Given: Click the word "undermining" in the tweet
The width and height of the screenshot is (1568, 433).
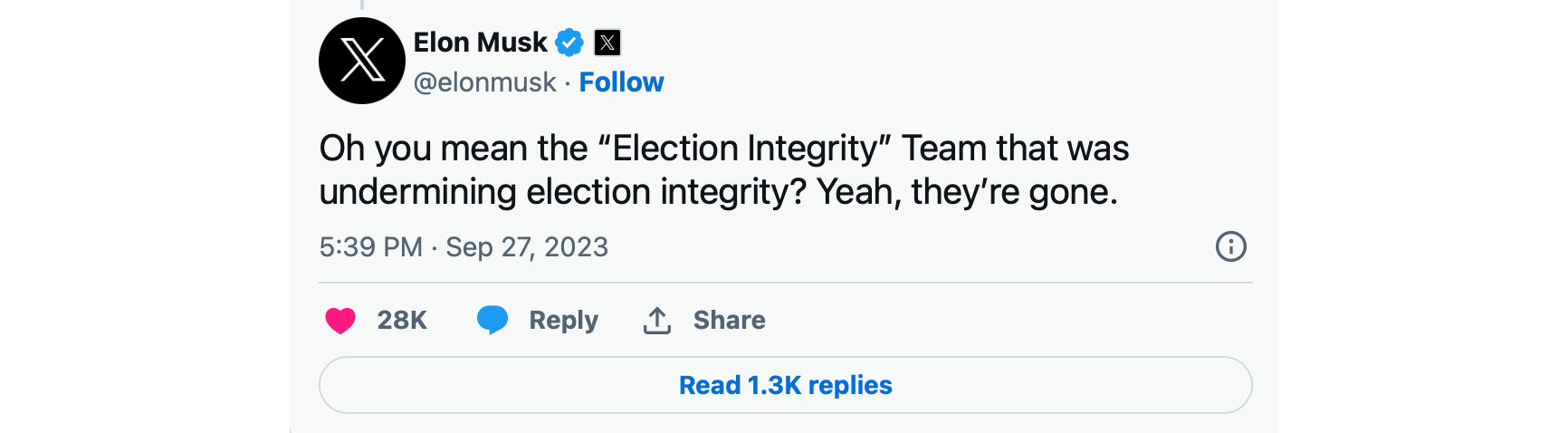Looking at the screenshot, I should click(417, 192).
